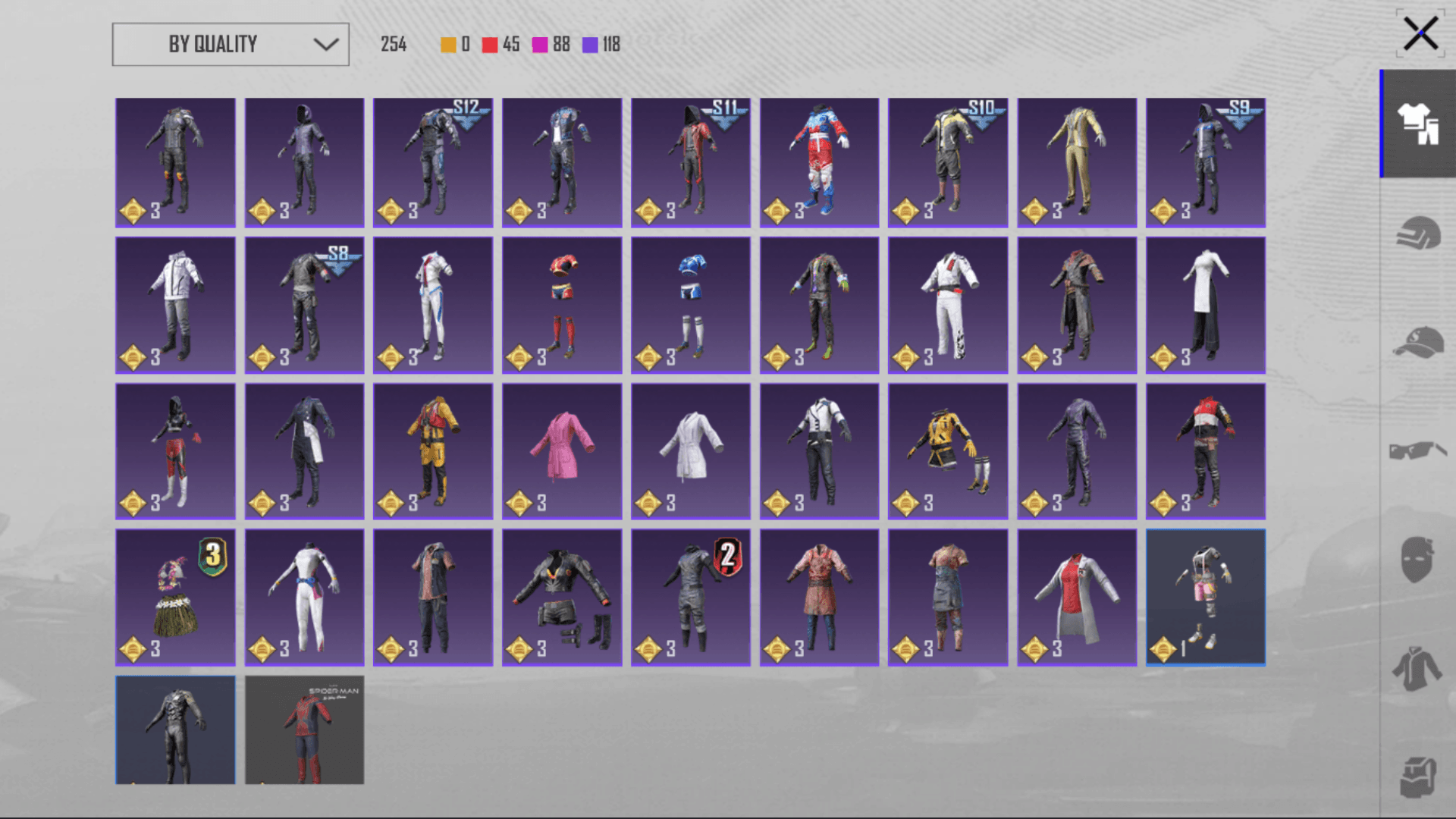Select the black armored suit in last row
Viewport: 1456px width, 819px height.
click(175, 730)
